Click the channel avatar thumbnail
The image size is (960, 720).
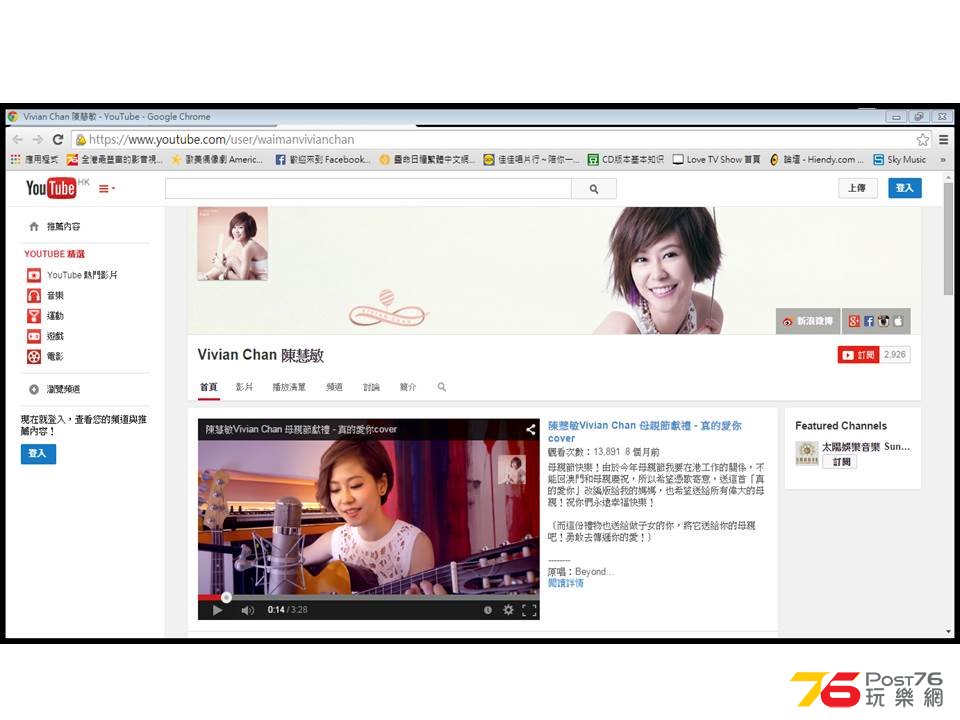[233, 244]
